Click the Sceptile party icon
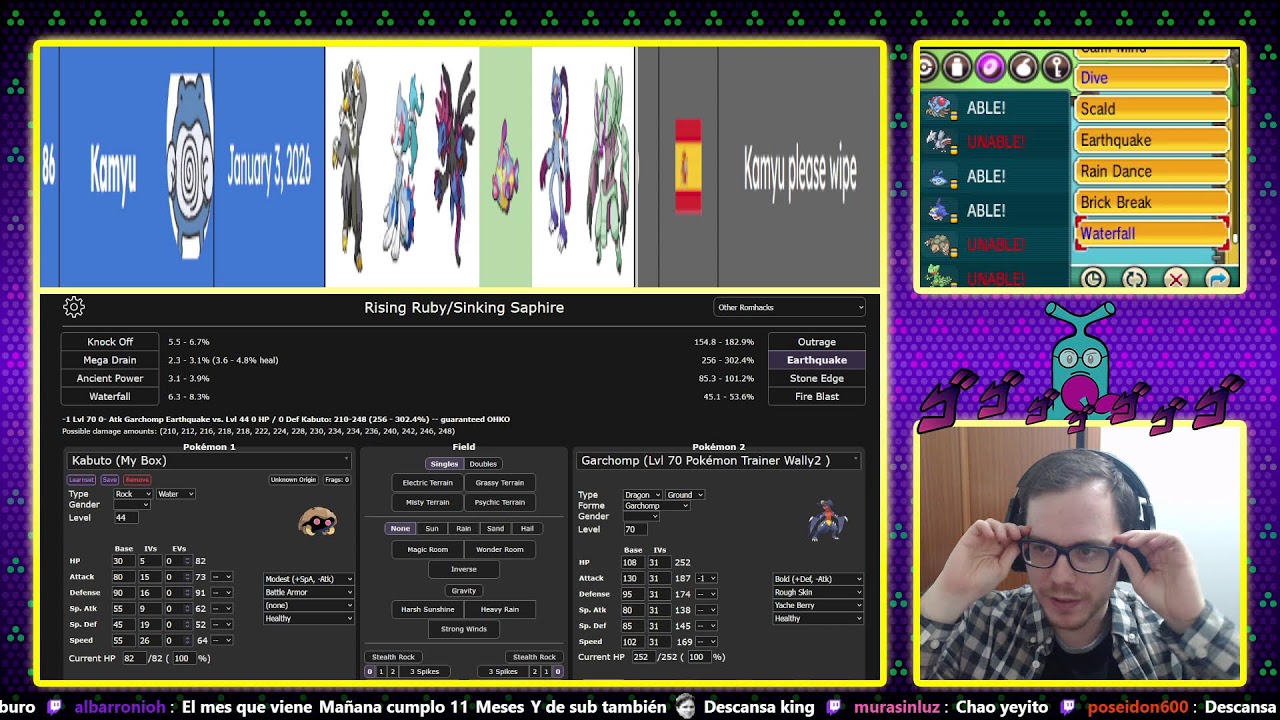The height and width of the screenshot is (720, 1280). pos(940,277)
